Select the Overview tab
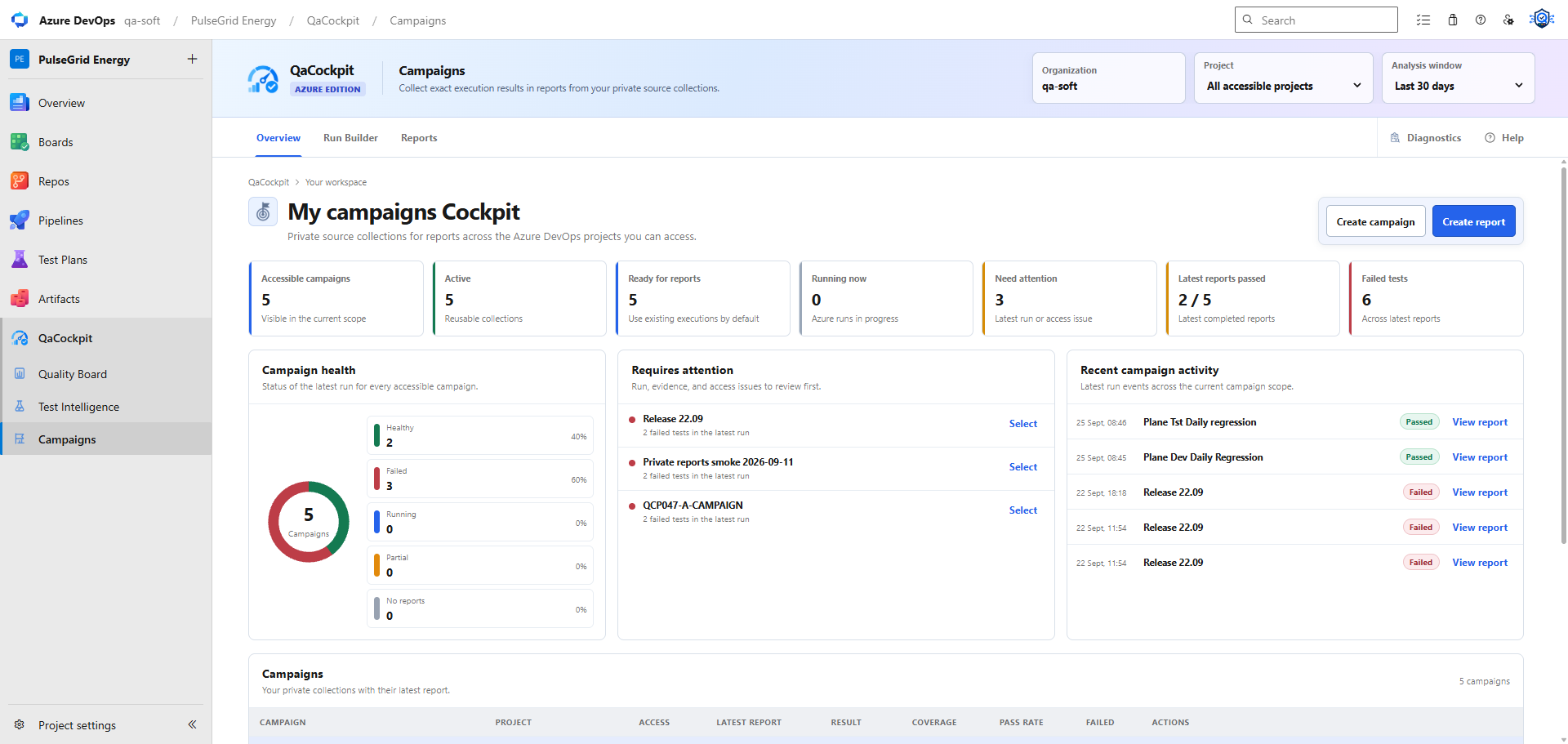Image resolution: width=1568 pixels, height=744 pixels. 278,138
